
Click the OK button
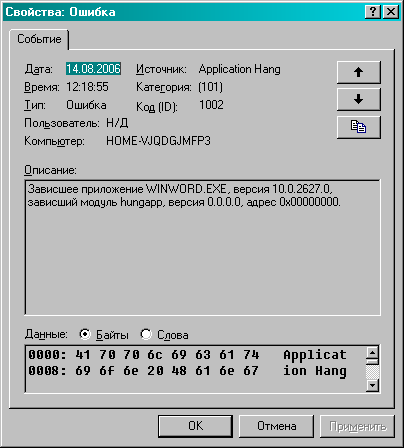click(x=195, y=426)
